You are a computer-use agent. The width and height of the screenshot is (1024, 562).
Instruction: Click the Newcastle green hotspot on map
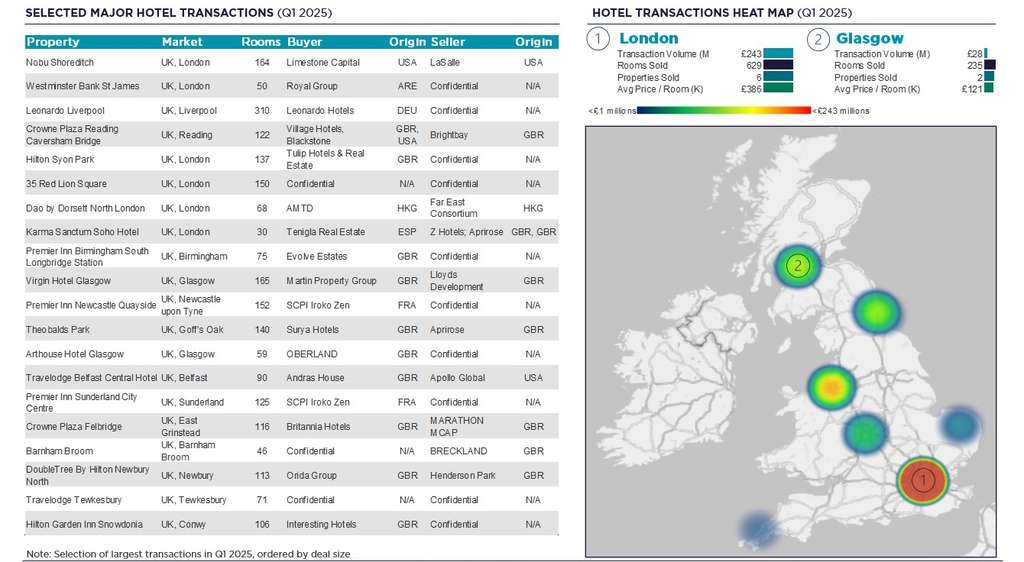coord(877,312)
